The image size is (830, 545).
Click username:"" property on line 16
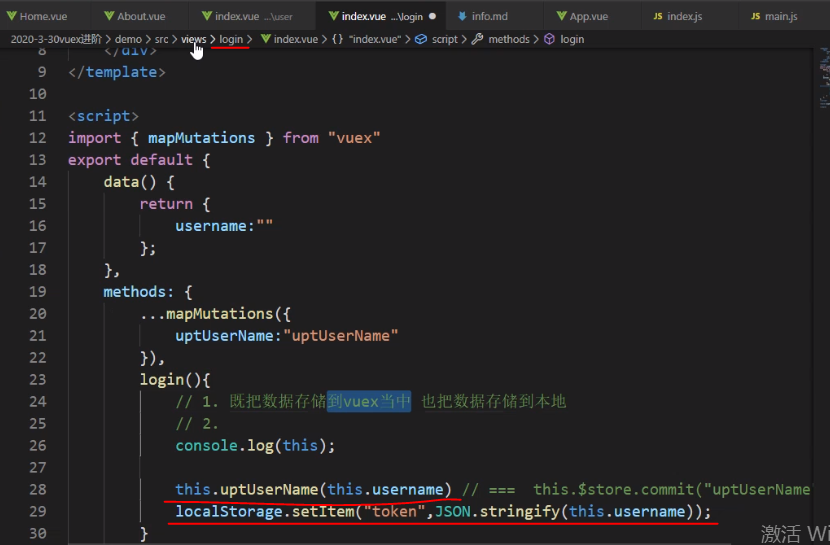(224, 226)
